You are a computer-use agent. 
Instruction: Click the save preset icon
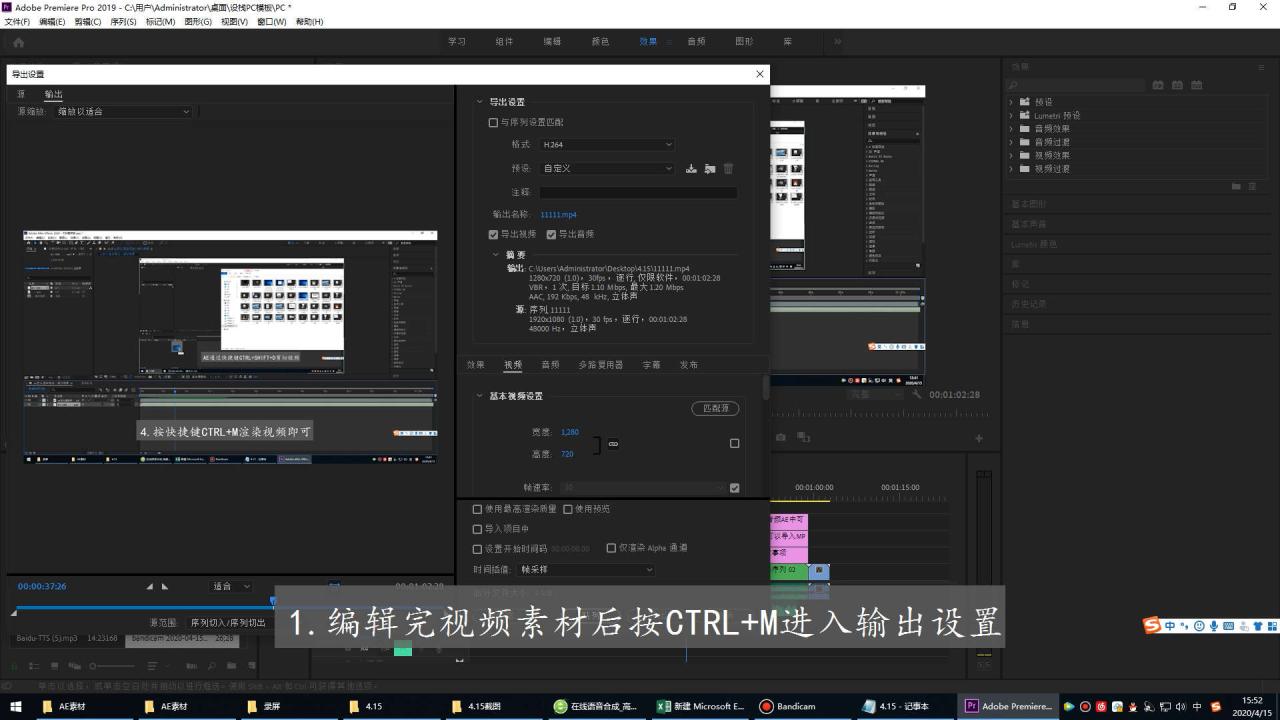coord(691,169)
